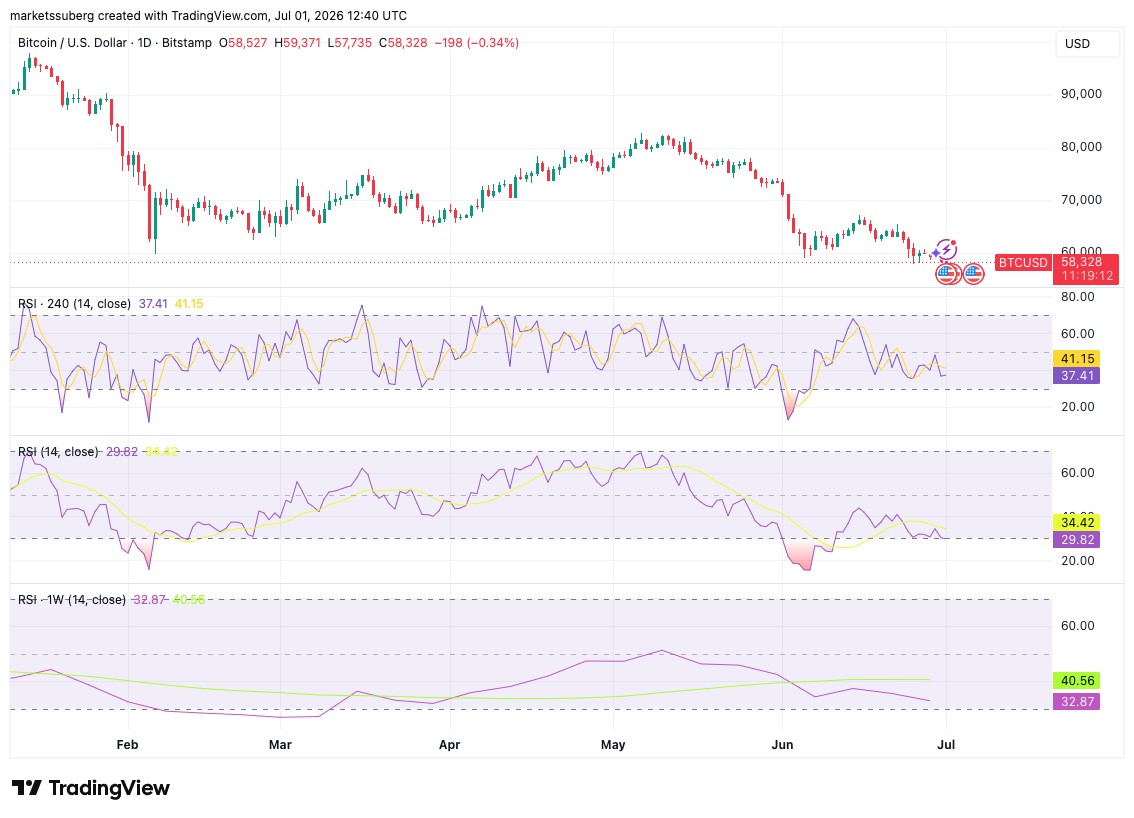Click the purple 29.82 price scale tag
Screen dimensions: 1134x818
pos(1078,540)
